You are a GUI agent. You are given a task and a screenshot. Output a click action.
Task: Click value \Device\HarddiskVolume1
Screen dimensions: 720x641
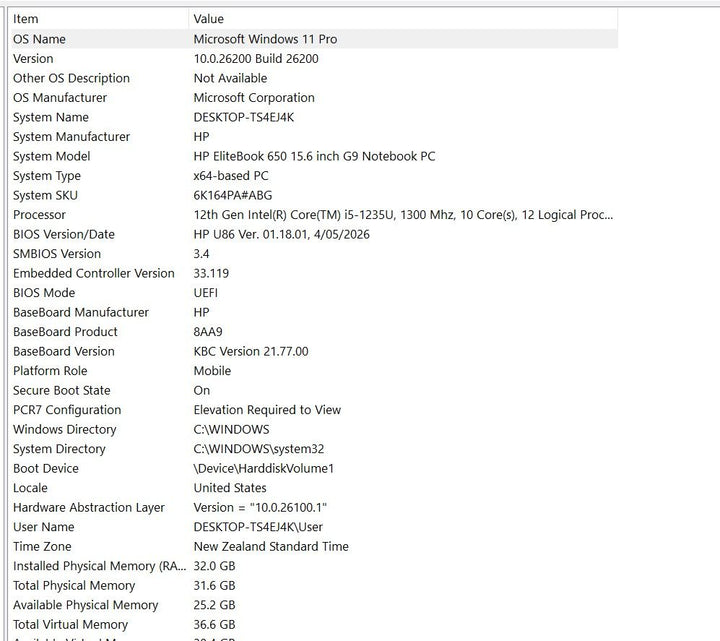point(264,468)
